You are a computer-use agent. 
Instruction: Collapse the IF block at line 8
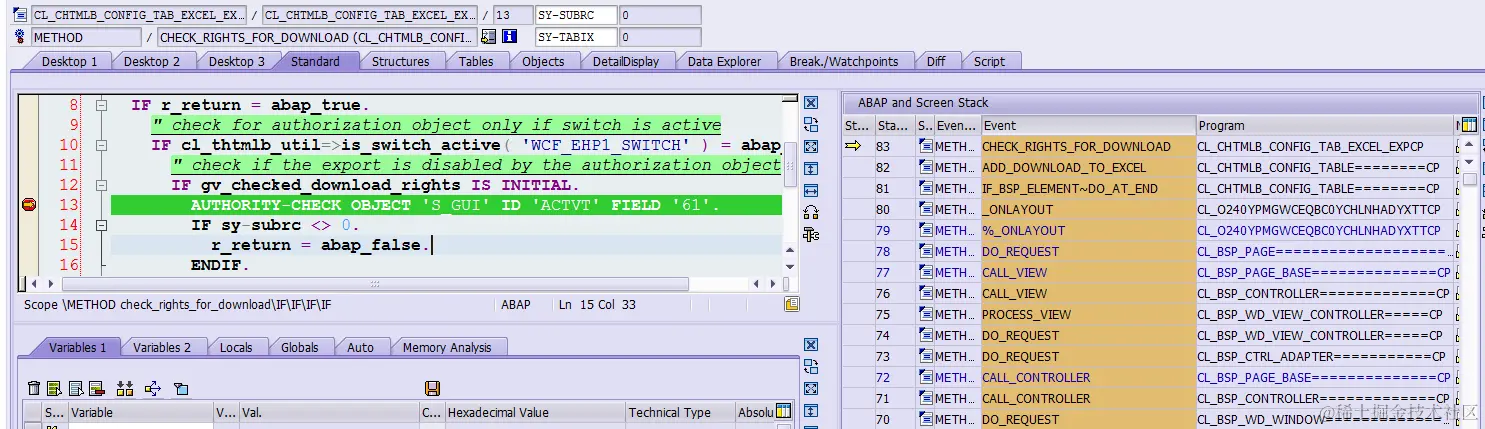tap(101, 105)
